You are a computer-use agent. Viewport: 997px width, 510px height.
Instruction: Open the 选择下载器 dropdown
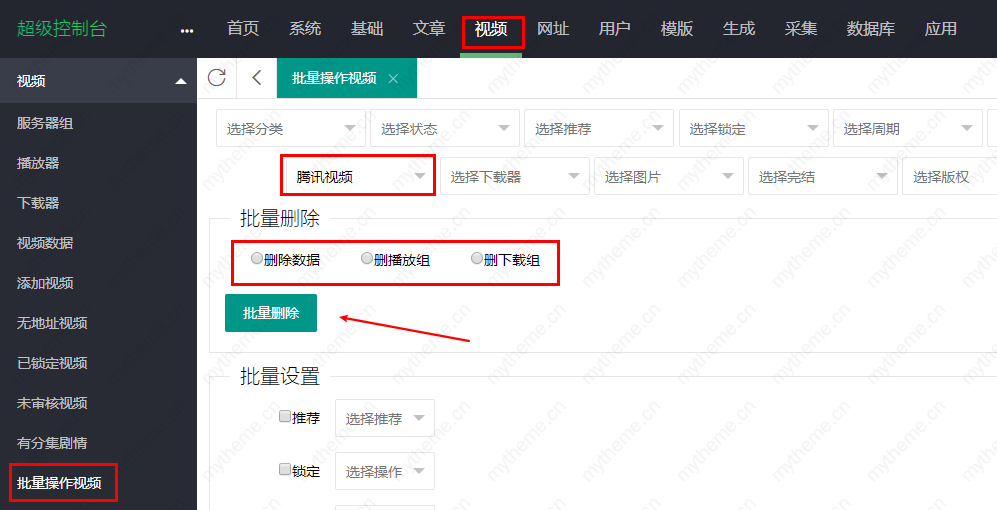[x=514, y=177]
